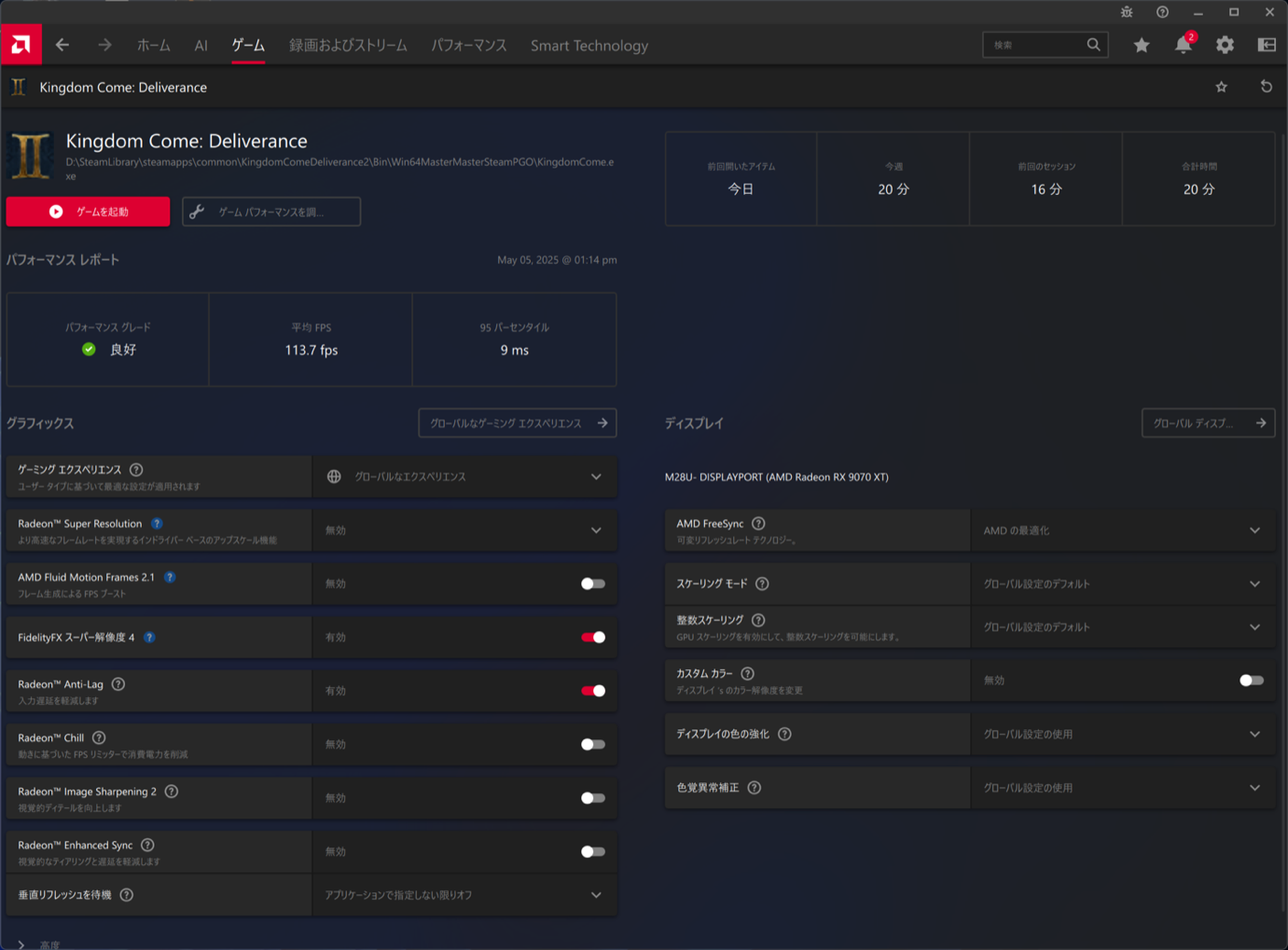Viewport: 1288px width, 950px height.
Task: Turn on Radeon Enhanced Sync
Action: click(x=592, y=851)
